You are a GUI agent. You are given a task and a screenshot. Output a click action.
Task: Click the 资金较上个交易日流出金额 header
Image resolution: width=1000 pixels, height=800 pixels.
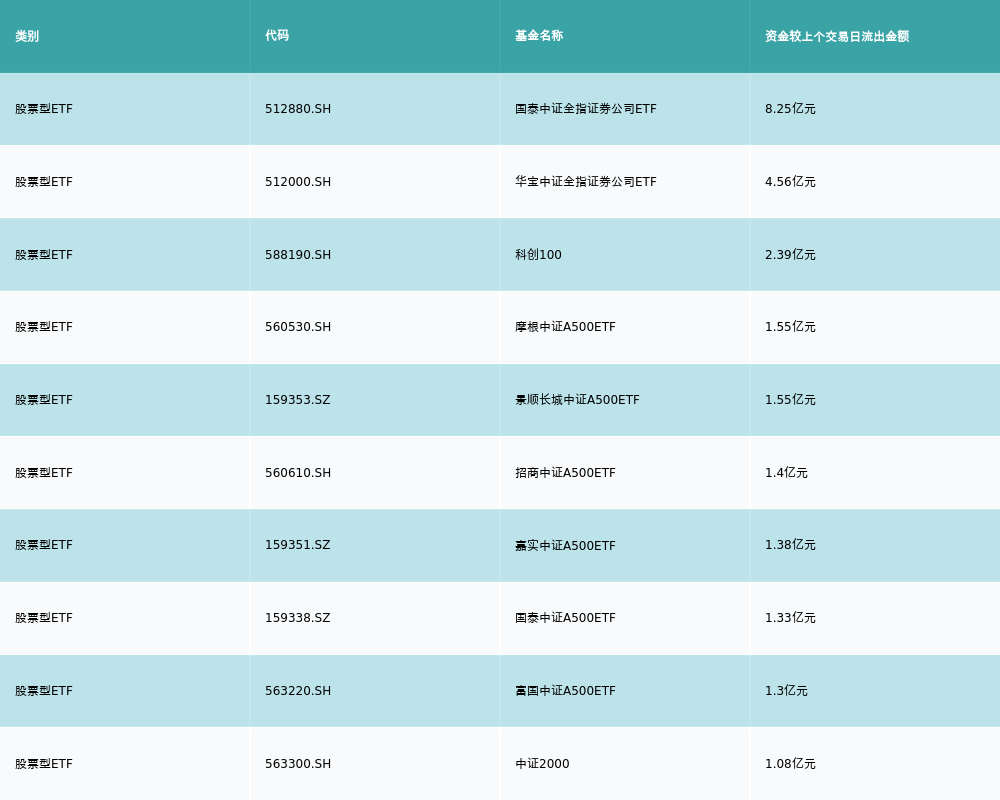click(837, 36)
